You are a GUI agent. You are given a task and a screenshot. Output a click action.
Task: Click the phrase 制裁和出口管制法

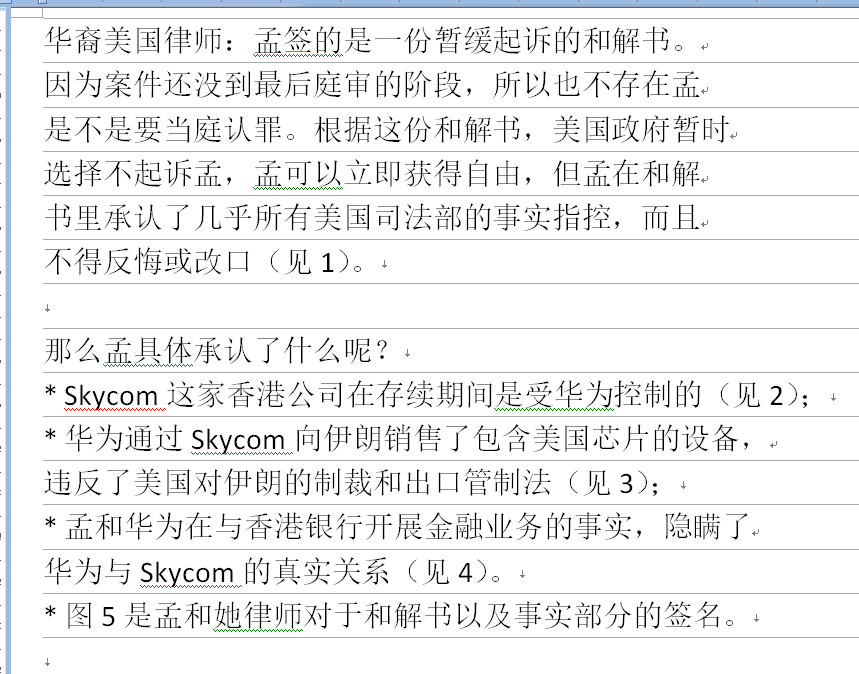(432, 483)
